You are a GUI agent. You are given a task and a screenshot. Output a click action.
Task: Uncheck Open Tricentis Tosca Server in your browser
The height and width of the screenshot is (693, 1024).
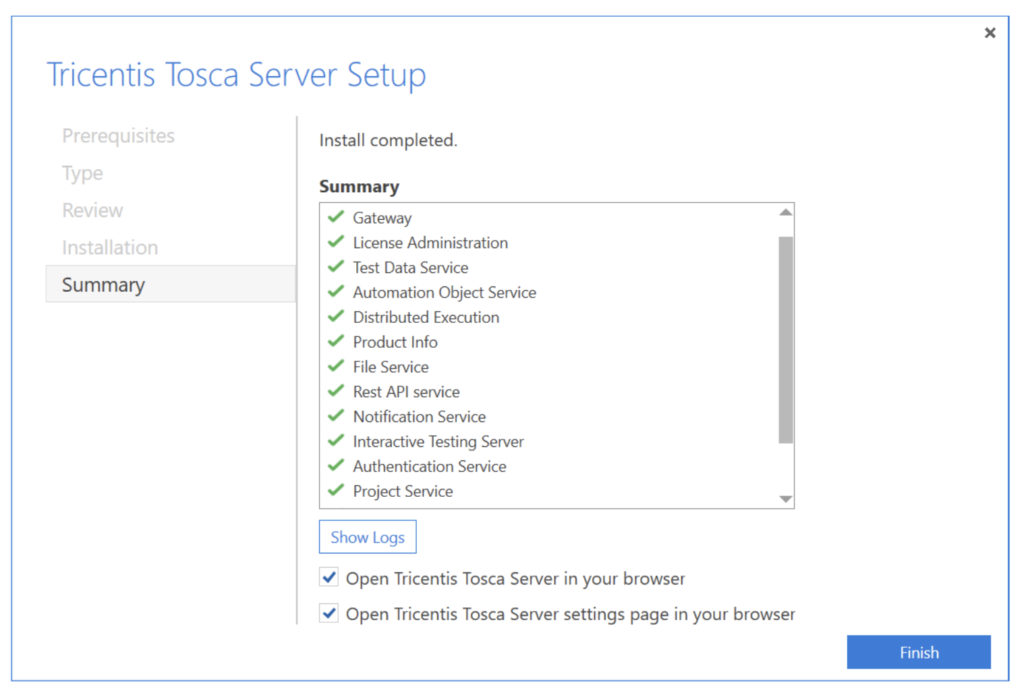(x=329, y=577)
